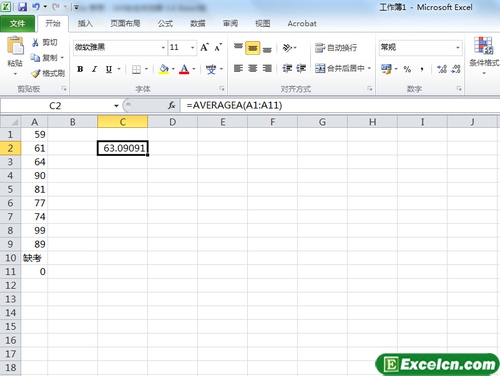Switch to the Acrobat tab
Image resolution: width=500 pixels, height=376 pixels.
click(x=302, y=23)
